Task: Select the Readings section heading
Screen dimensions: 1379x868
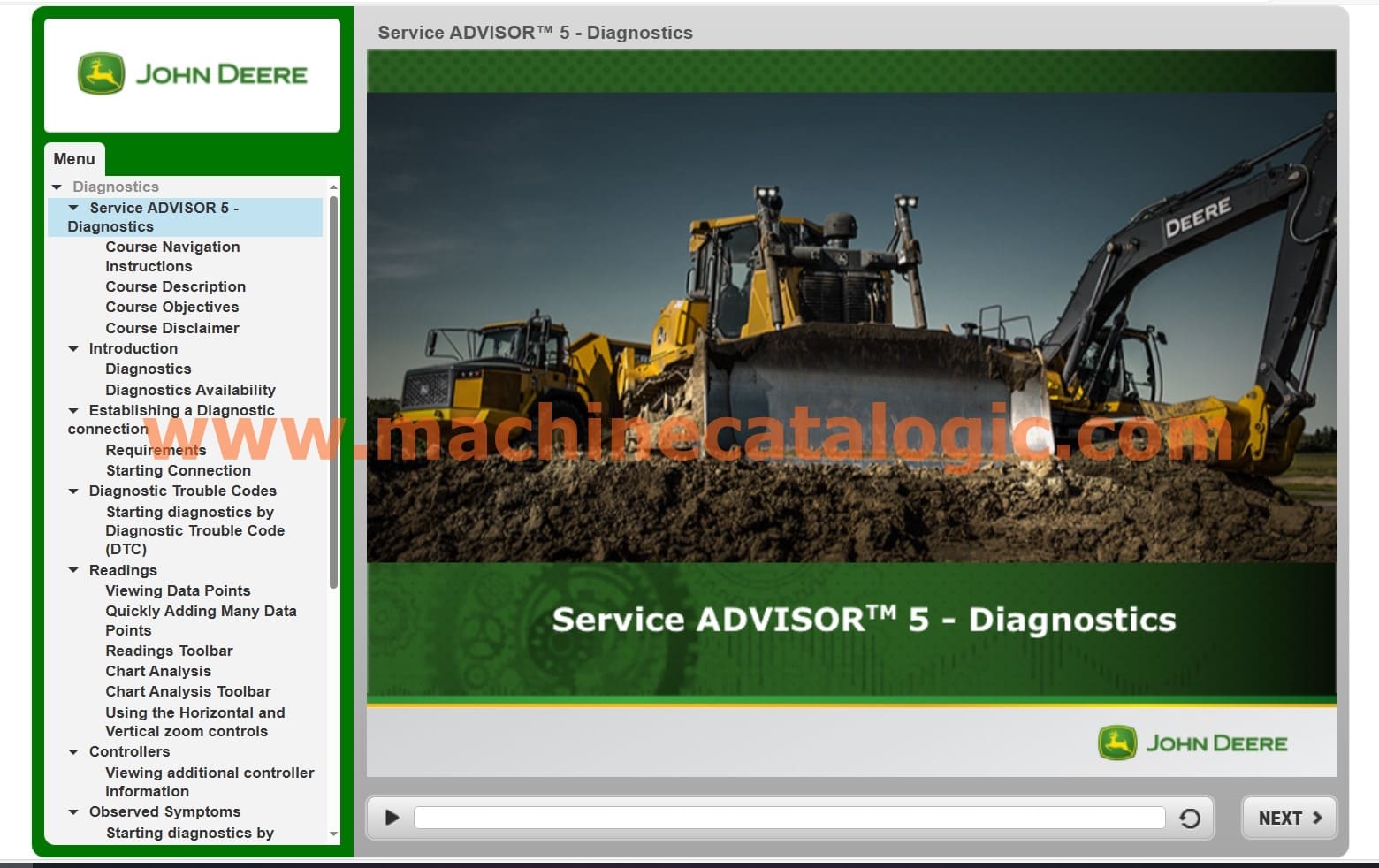Action: pyautogui.click(x=123, y=570)
